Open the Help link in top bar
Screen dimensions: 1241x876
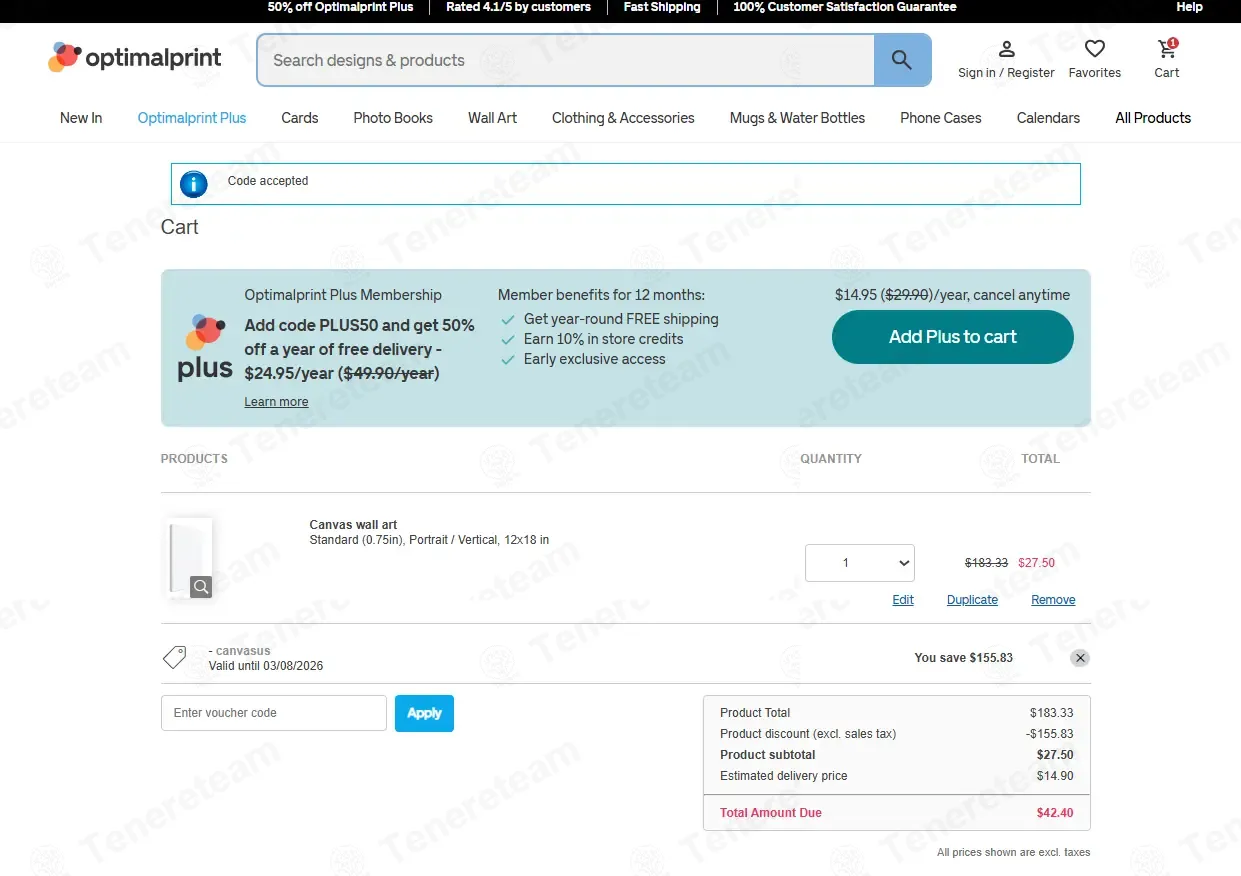coord(1189,7)
